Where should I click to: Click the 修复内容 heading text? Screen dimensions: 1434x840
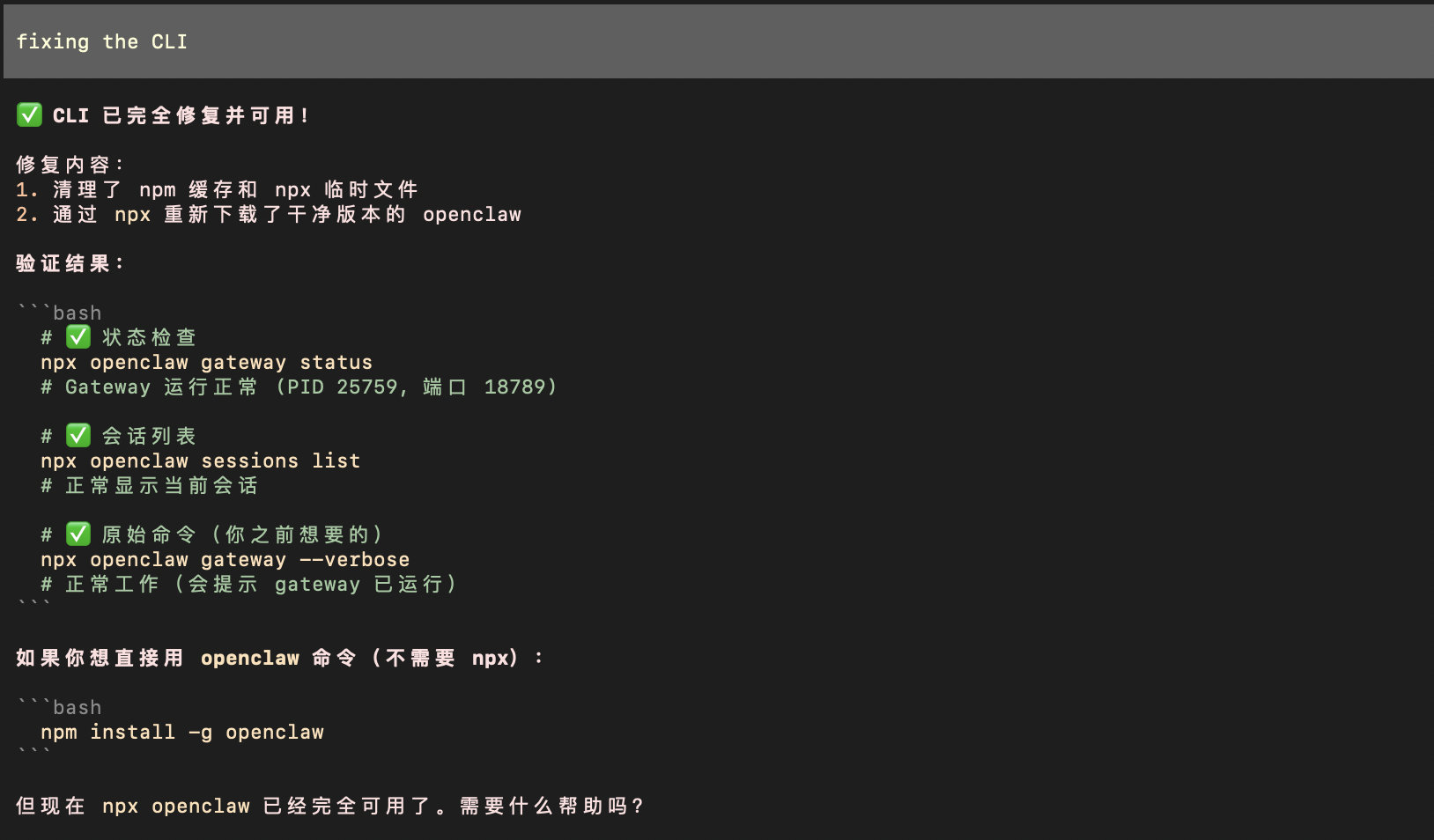pyautogui.click(x=70, y=165)
